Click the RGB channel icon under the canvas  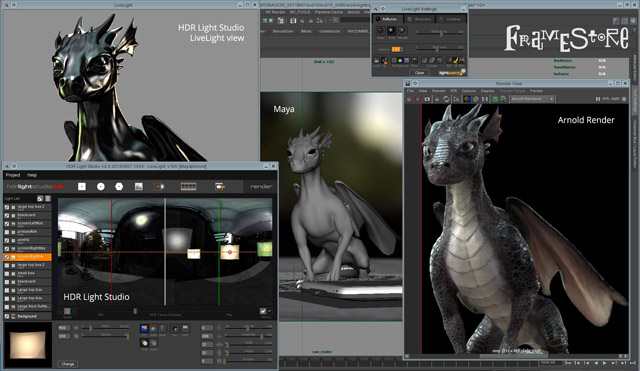point(67,311)
